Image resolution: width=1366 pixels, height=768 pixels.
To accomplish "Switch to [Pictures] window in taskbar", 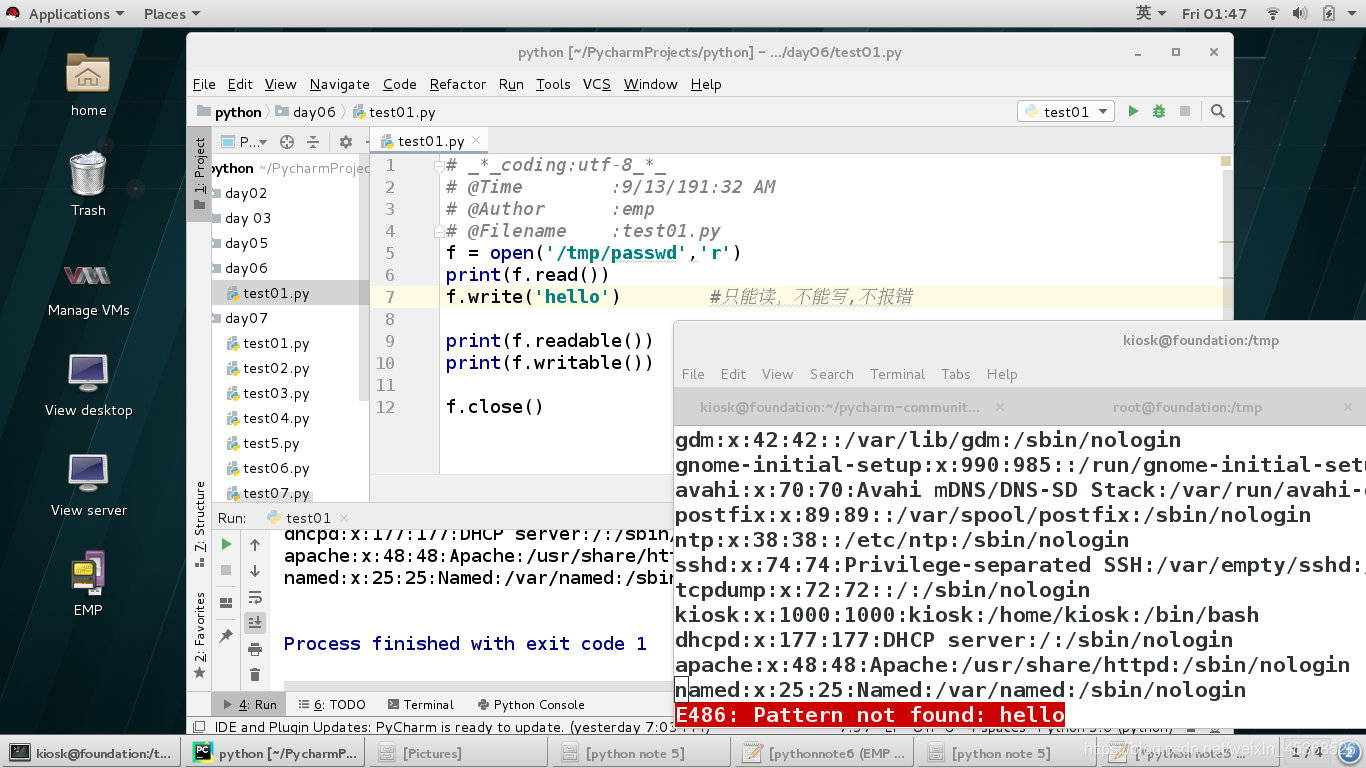I will point(456,753).
